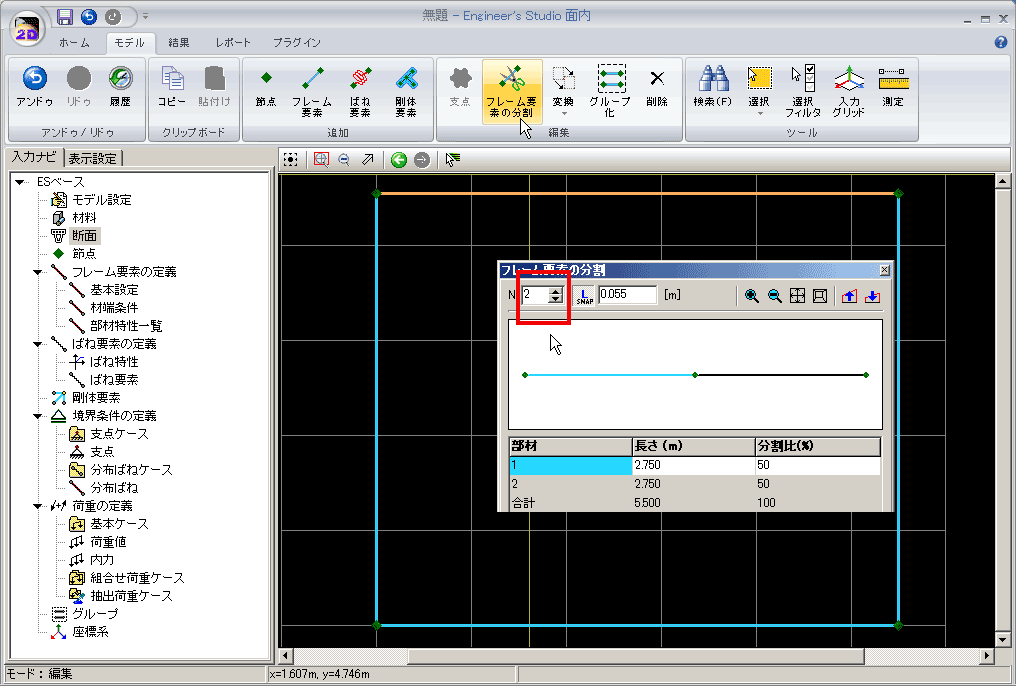Select 材端条件 in the navigation tree
The height and width of the screenshot is (686, 1016).
[x=114, y=308]
